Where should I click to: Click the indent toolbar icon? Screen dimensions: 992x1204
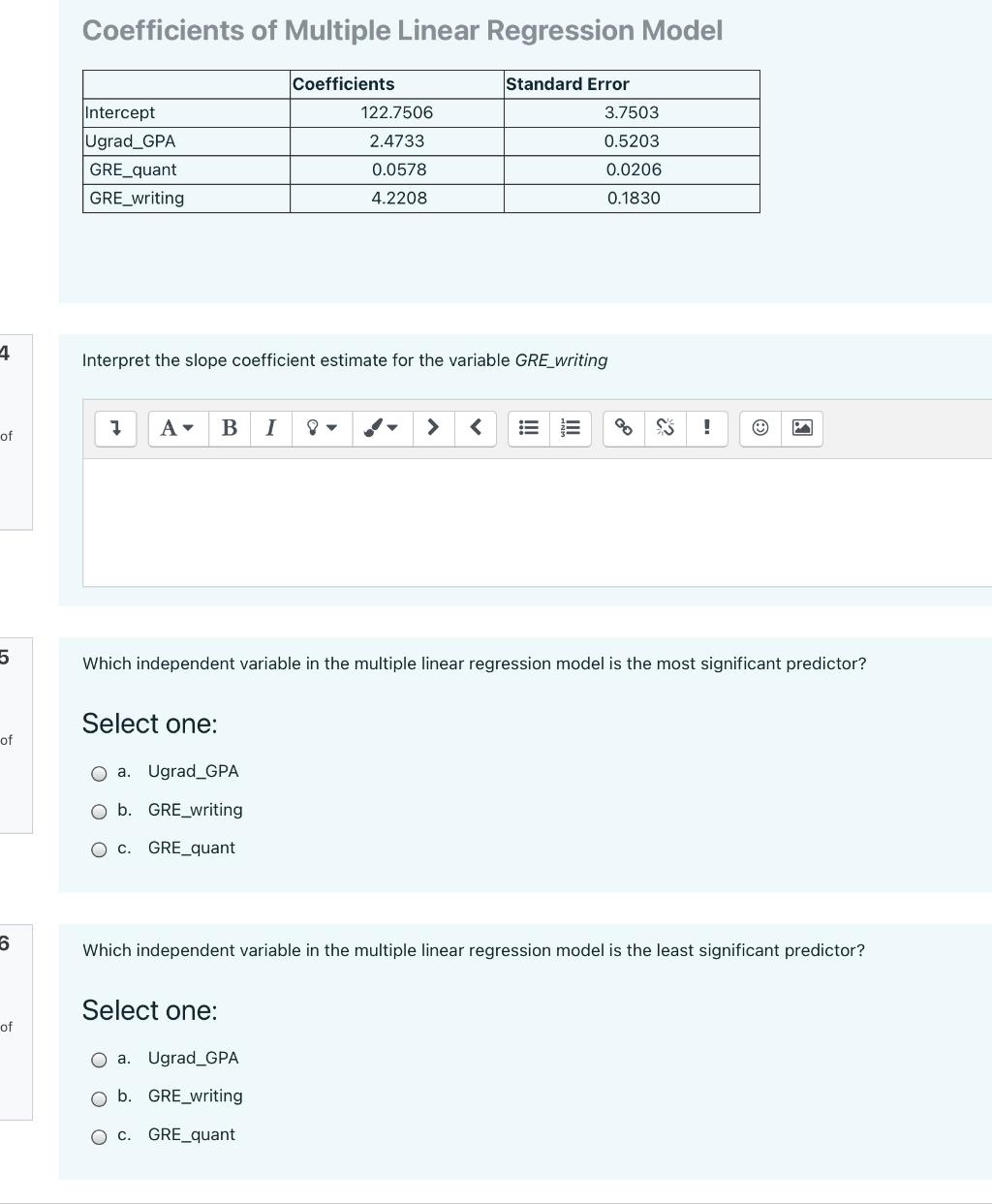(x=433, y=428)
